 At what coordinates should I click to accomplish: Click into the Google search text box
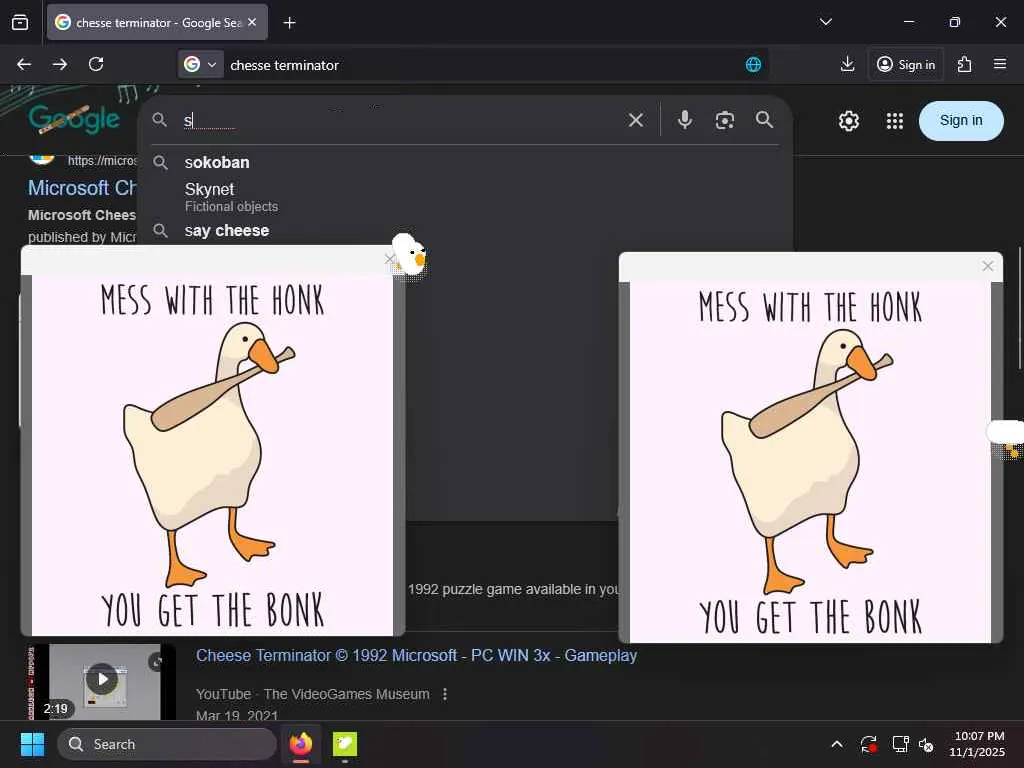[400, 120]
